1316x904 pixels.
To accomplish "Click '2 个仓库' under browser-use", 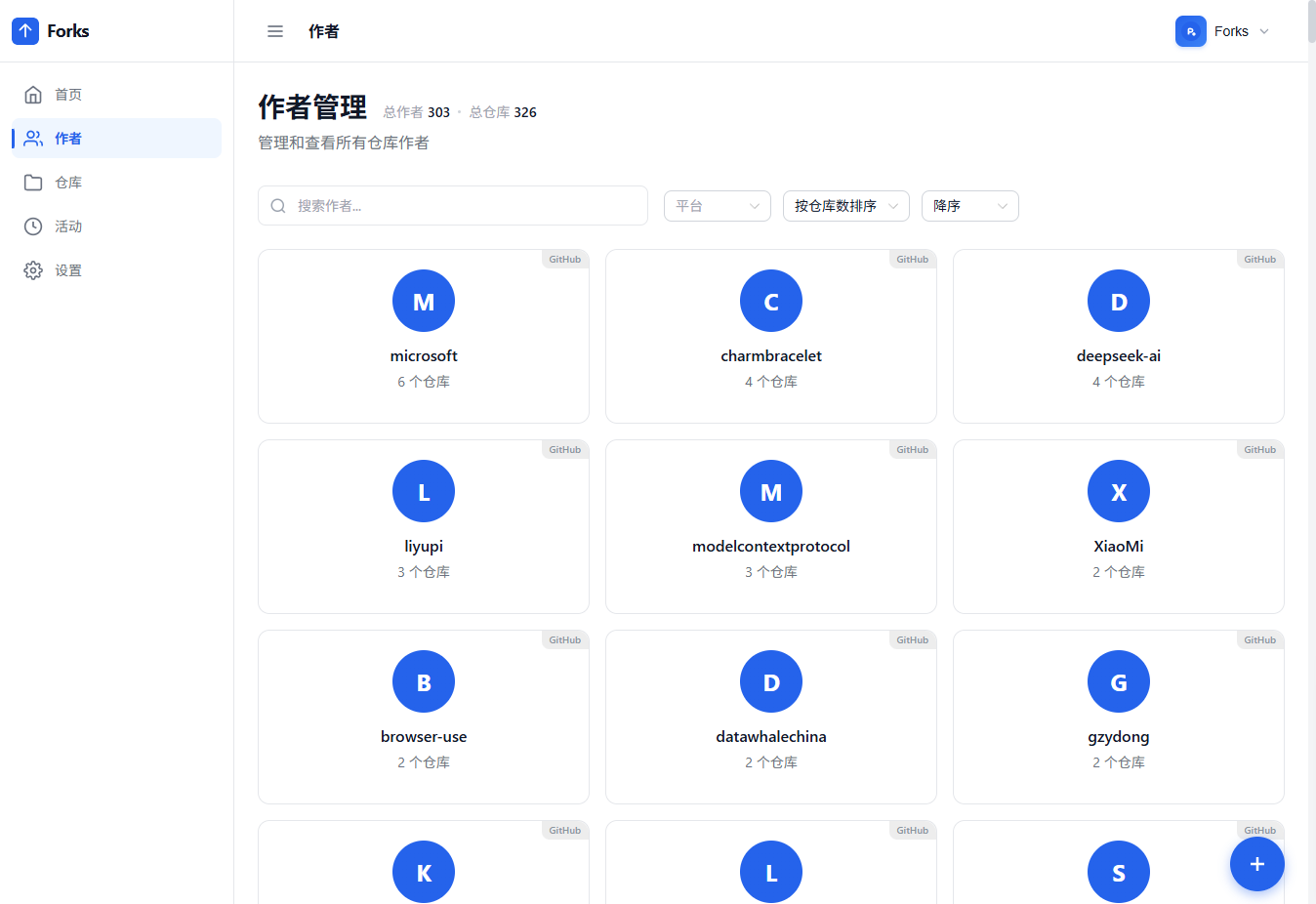I will (x=424, y=762).
